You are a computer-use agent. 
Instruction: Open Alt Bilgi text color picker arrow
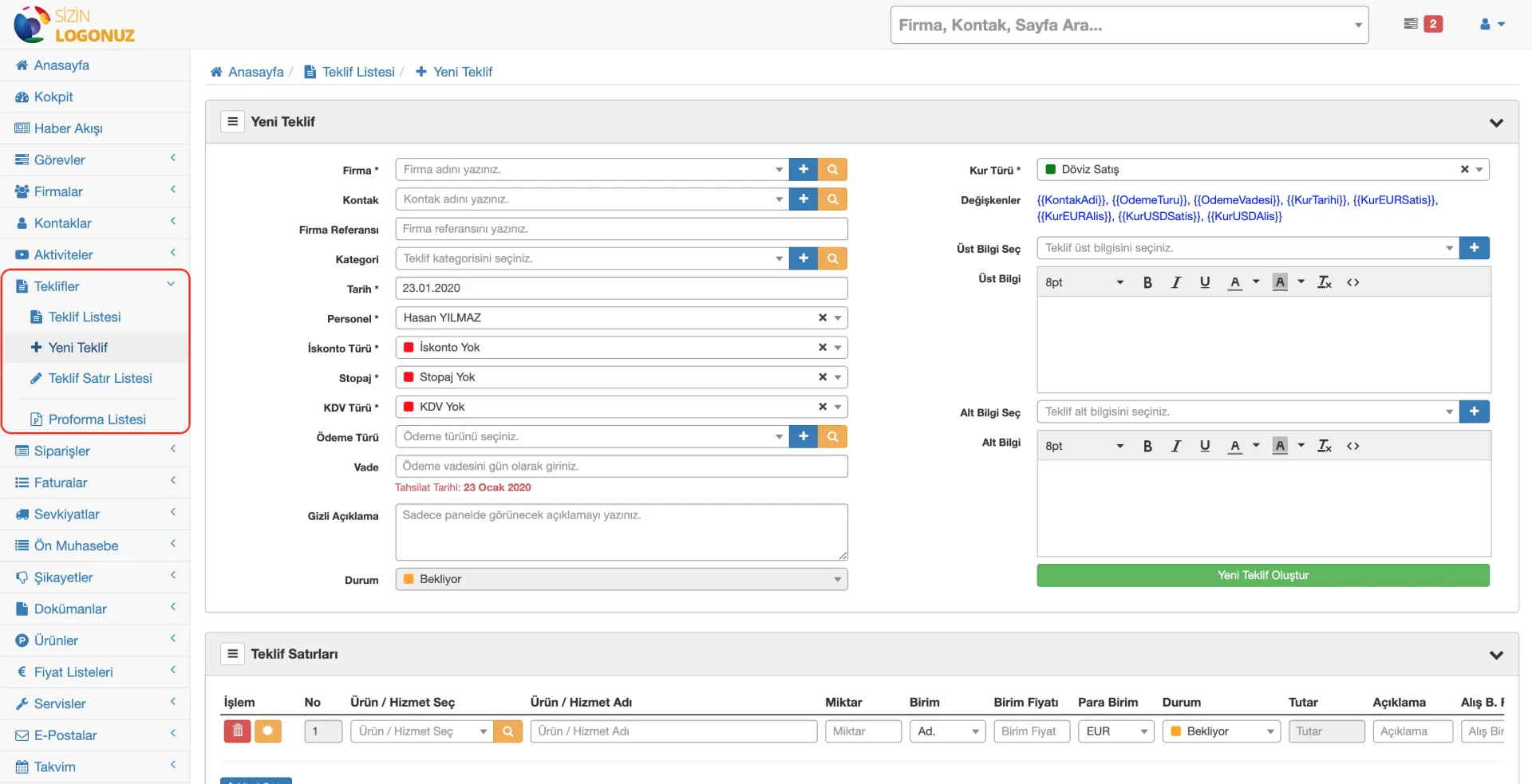1256,445
